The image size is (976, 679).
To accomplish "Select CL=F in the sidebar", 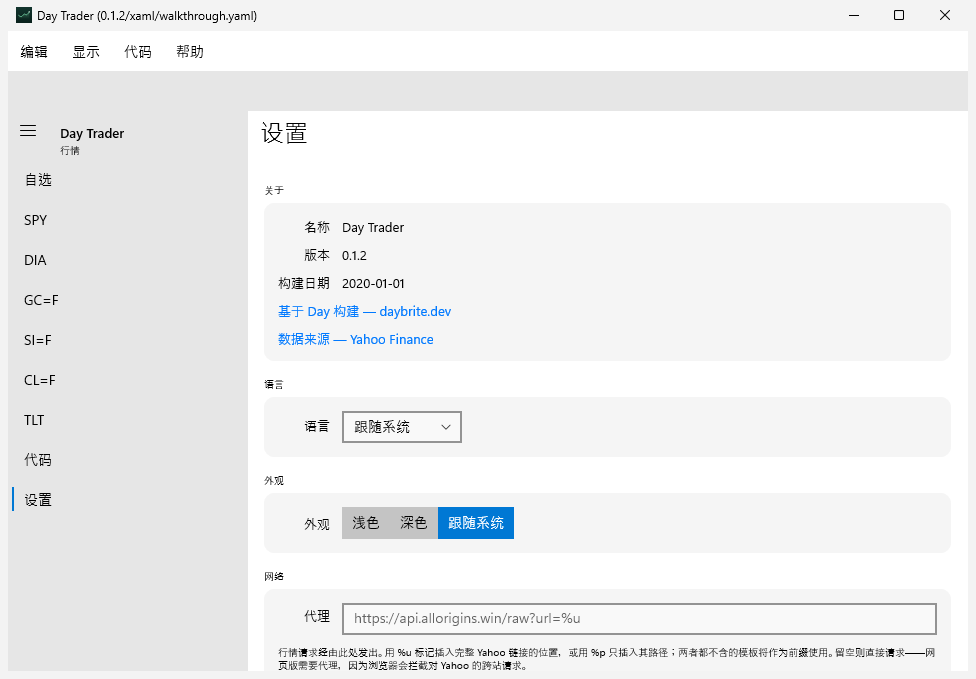I will pos(127,380).
